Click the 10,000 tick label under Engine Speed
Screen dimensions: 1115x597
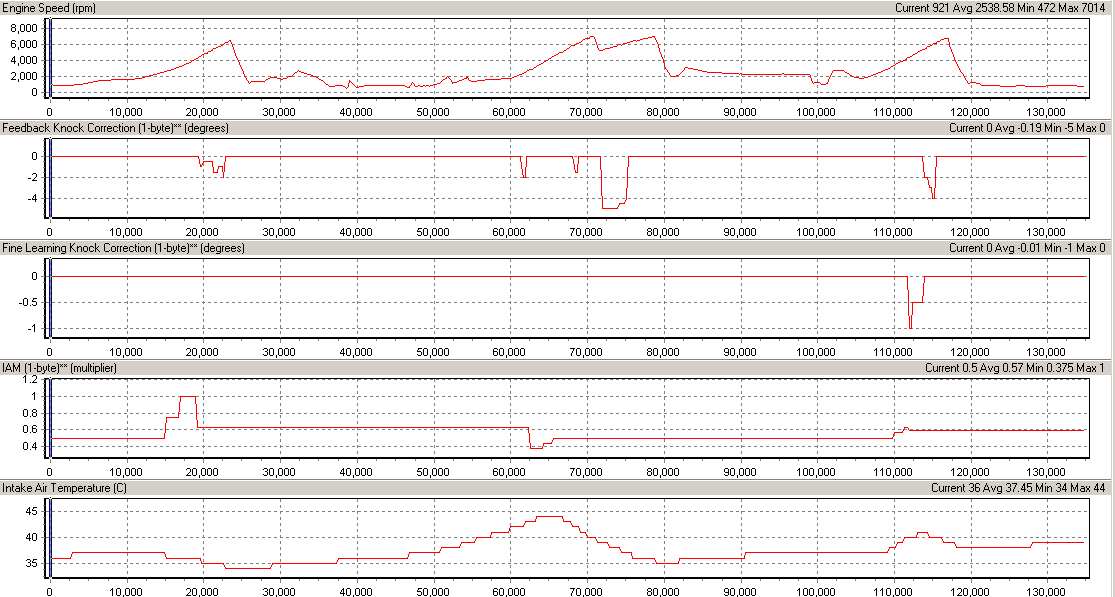(125, 113)
